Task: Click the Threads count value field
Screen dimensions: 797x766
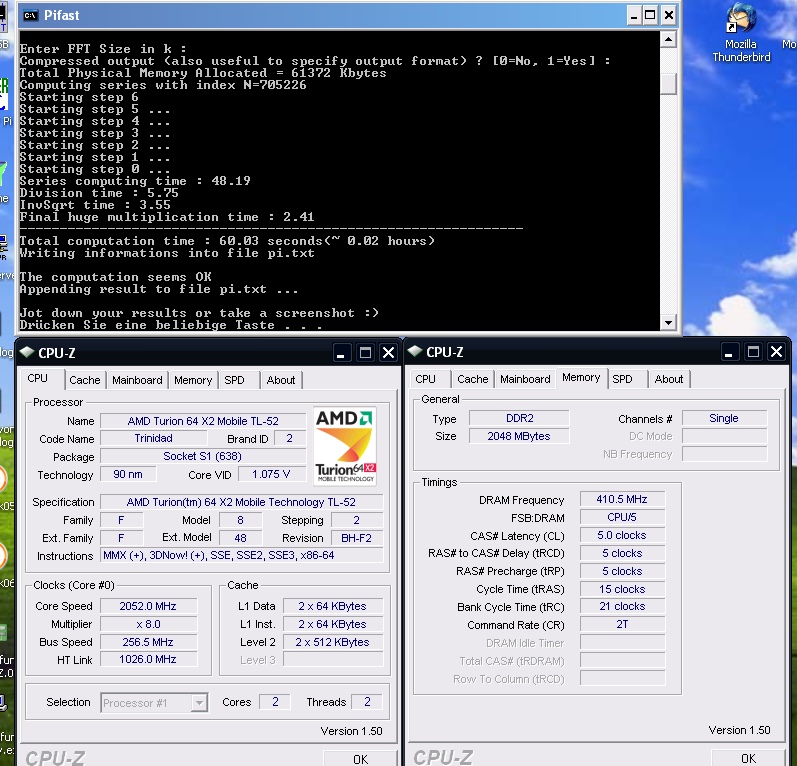Action: pyautogui.click(x=367, y=702)
